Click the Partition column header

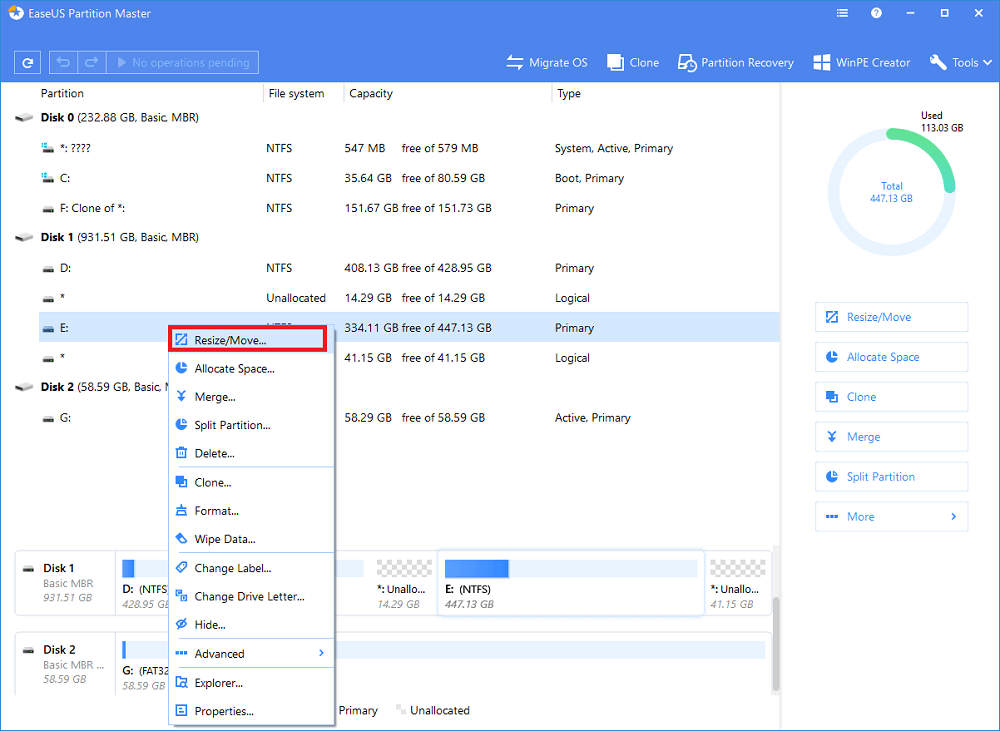tap(62, 93)
